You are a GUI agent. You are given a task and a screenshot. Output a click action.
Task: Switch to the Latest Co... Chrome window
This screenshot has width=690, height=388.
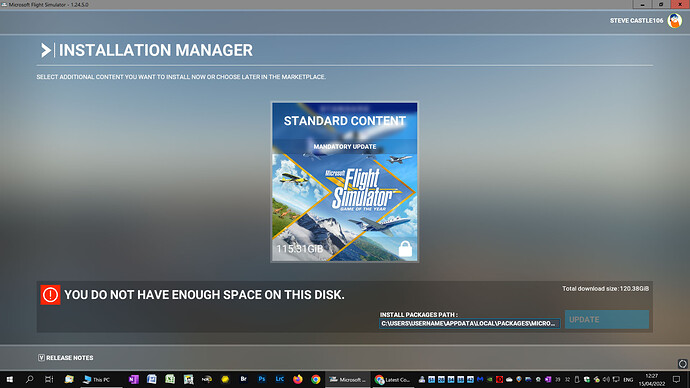tap(392, 379)
